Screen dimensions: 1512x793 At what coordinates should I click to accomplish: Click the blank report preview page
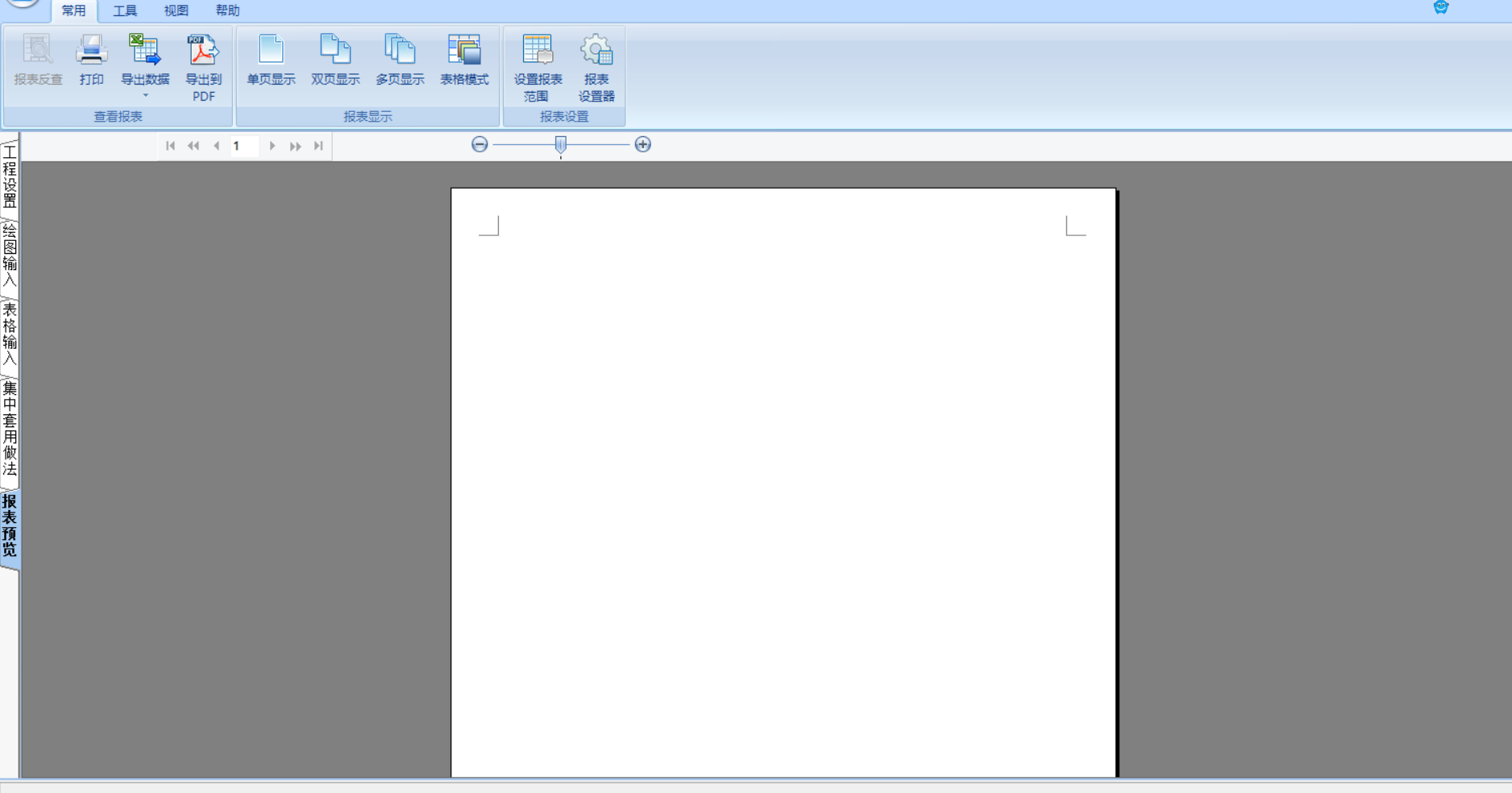pos(783,483)
